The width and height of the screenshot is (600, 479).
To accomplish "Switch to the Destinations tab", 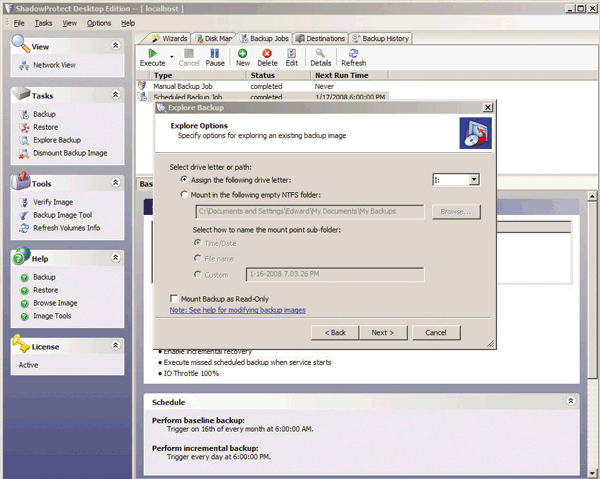I will (320, 39).
